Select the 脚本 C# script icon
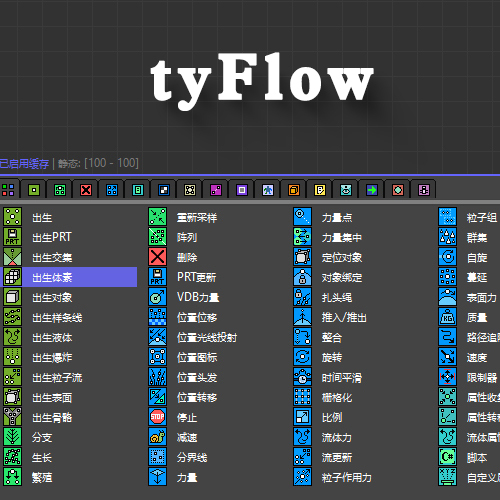500x500 pixels. [447, 456]
